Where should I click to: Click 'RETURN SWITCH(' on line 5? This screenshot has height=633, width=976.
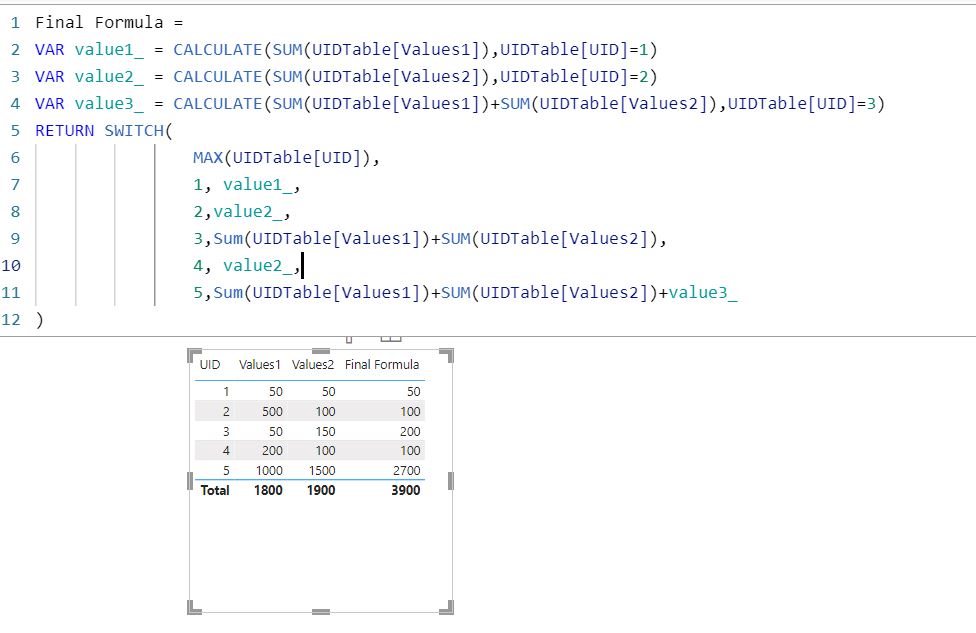click(104, 131)
